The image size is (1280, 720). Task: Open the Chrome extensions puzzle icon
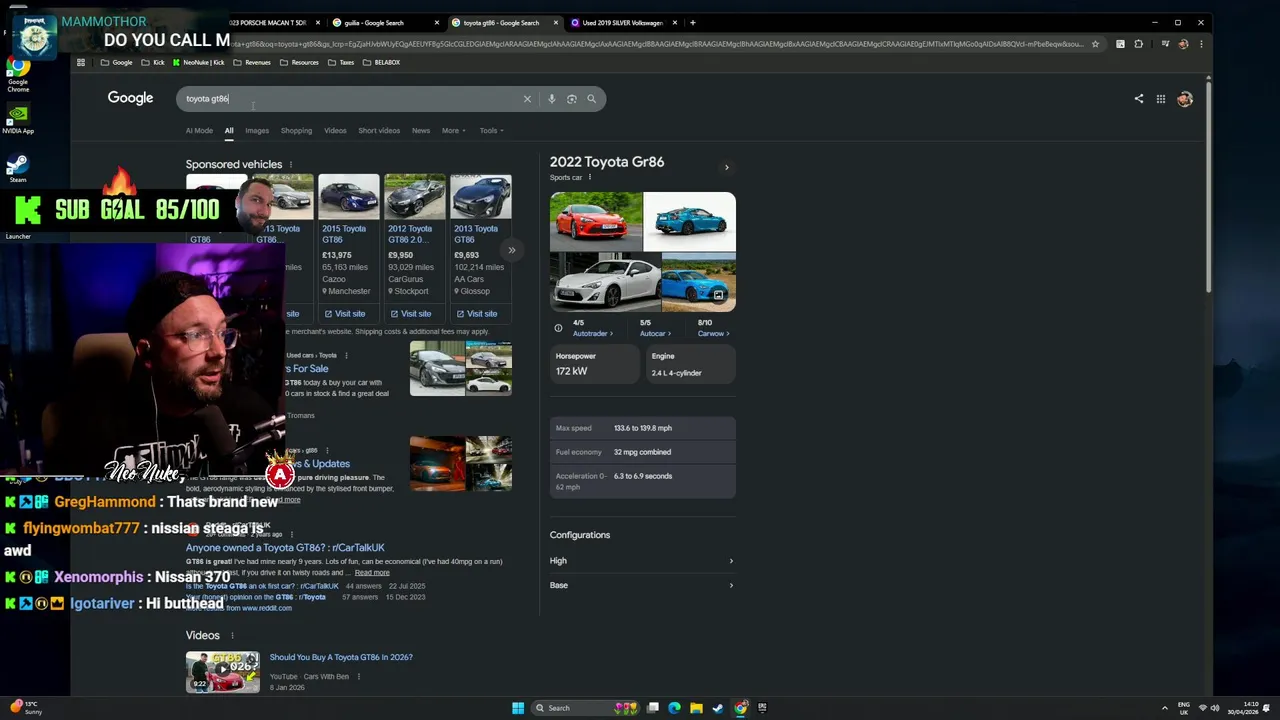point(1138,44)
